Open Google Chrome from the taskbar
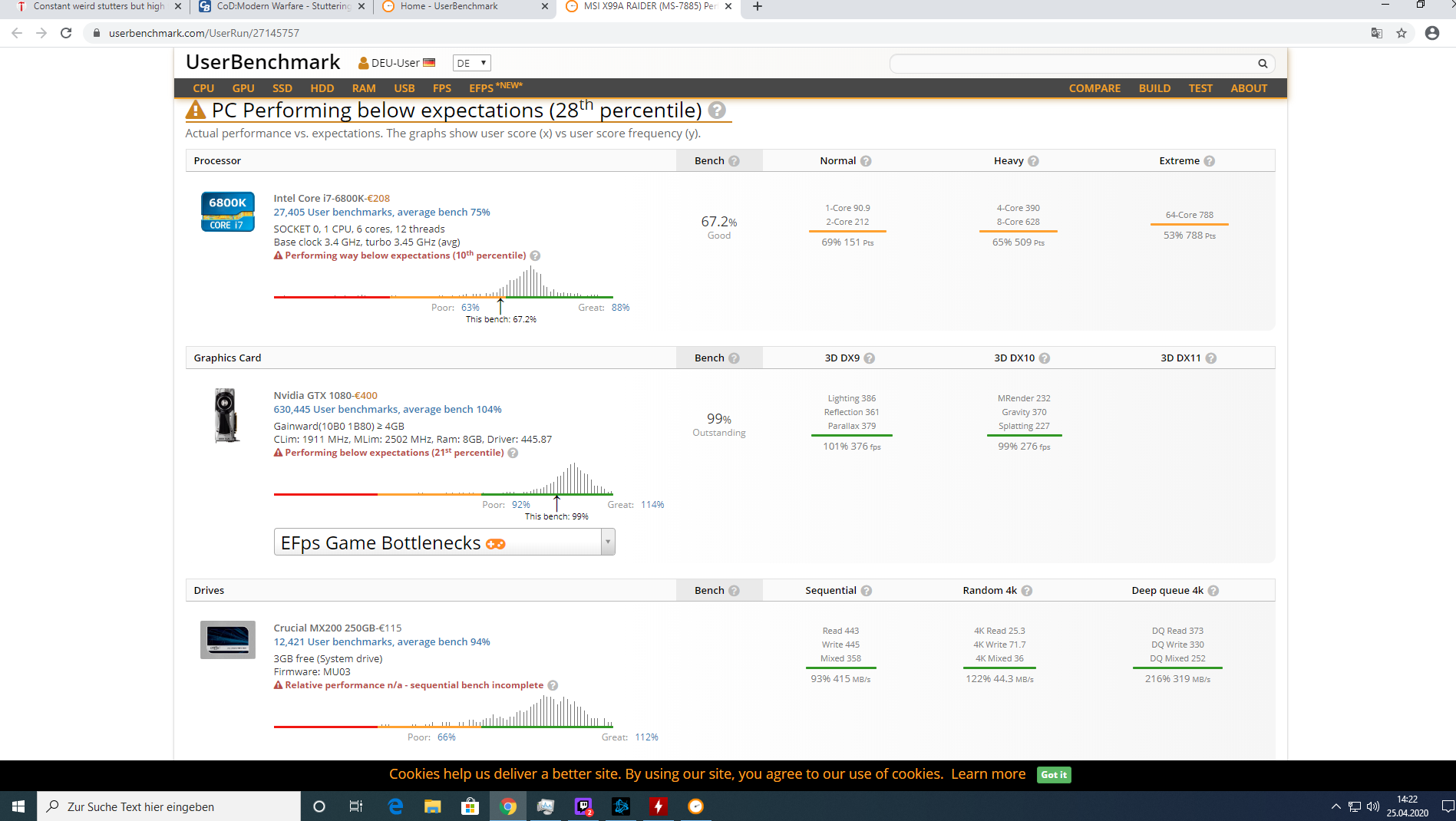 (507, 806)
